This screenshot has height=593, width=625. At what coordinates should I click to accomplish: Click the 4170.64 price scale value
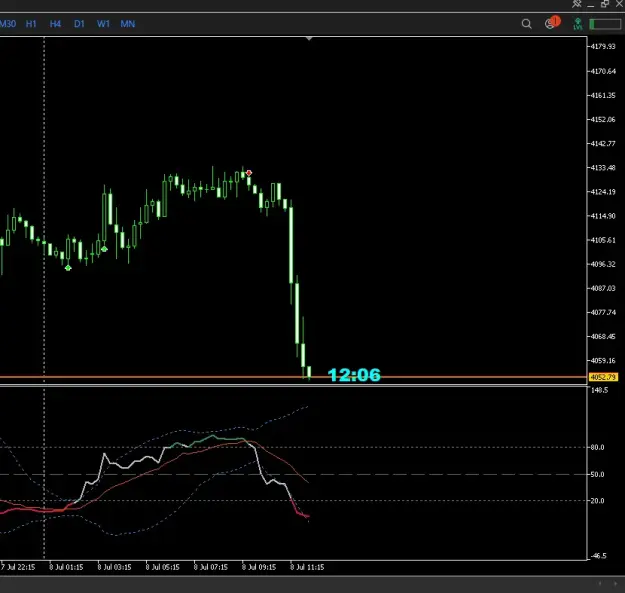pyautogui.click(x=603, y=71)
